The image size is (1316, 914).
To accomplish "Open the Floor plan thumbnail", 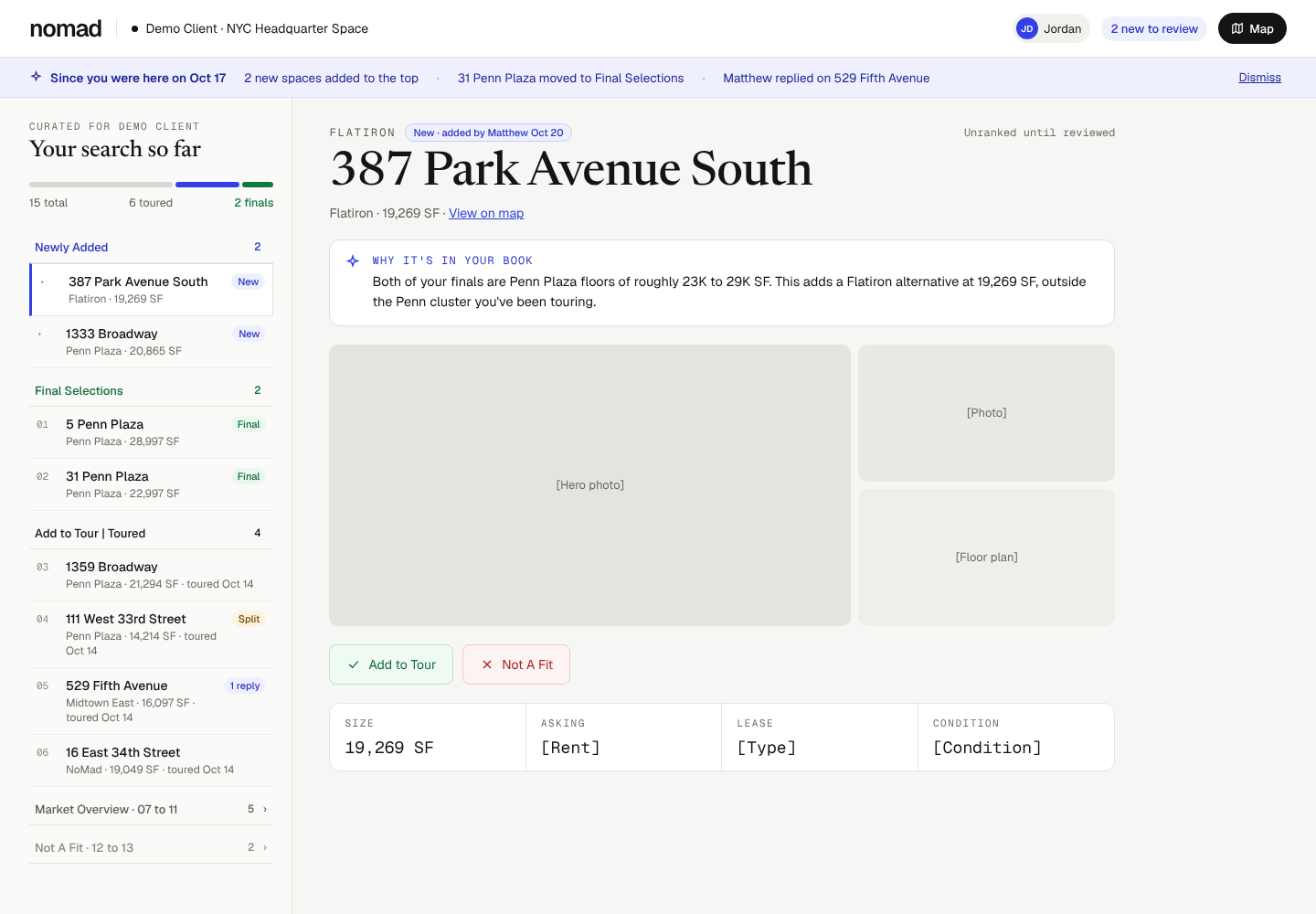I will pos(986,558).
